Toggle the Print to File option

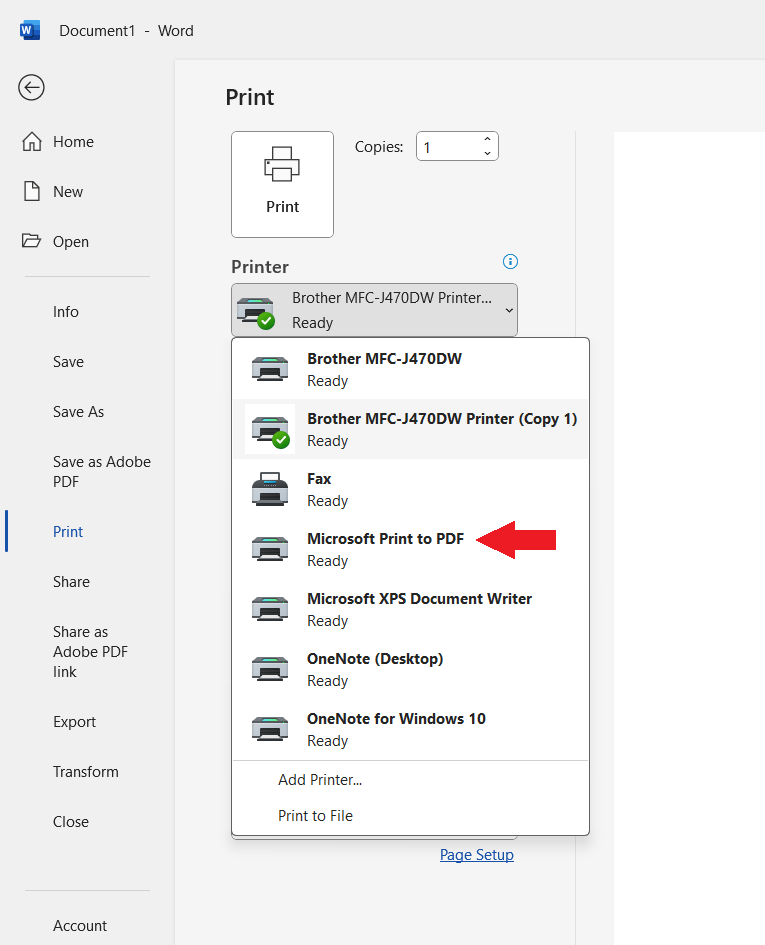pyautogui.click(x=410, y=815)
